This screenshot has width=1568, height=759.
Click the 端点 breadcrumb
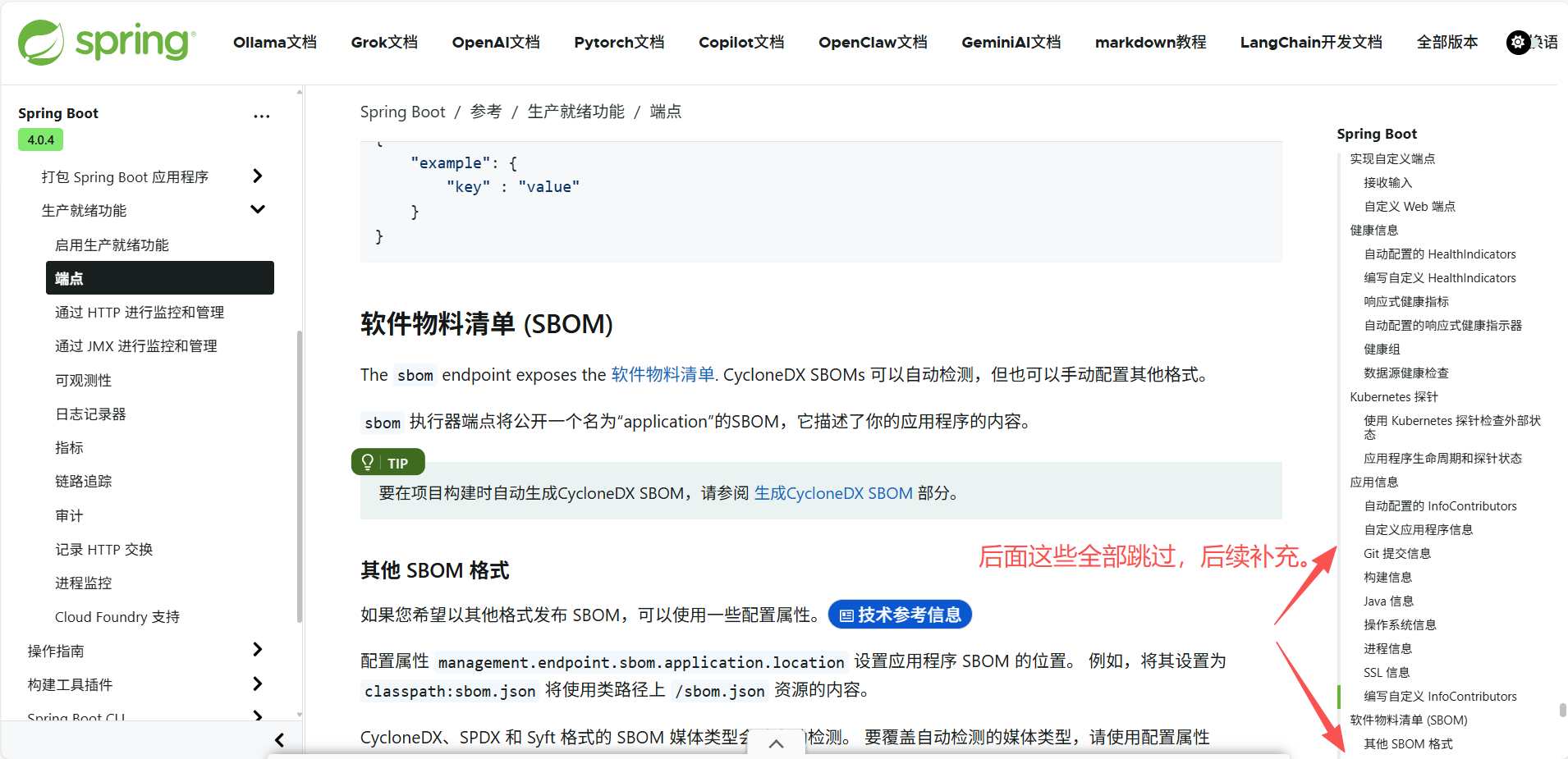[666, 112]
